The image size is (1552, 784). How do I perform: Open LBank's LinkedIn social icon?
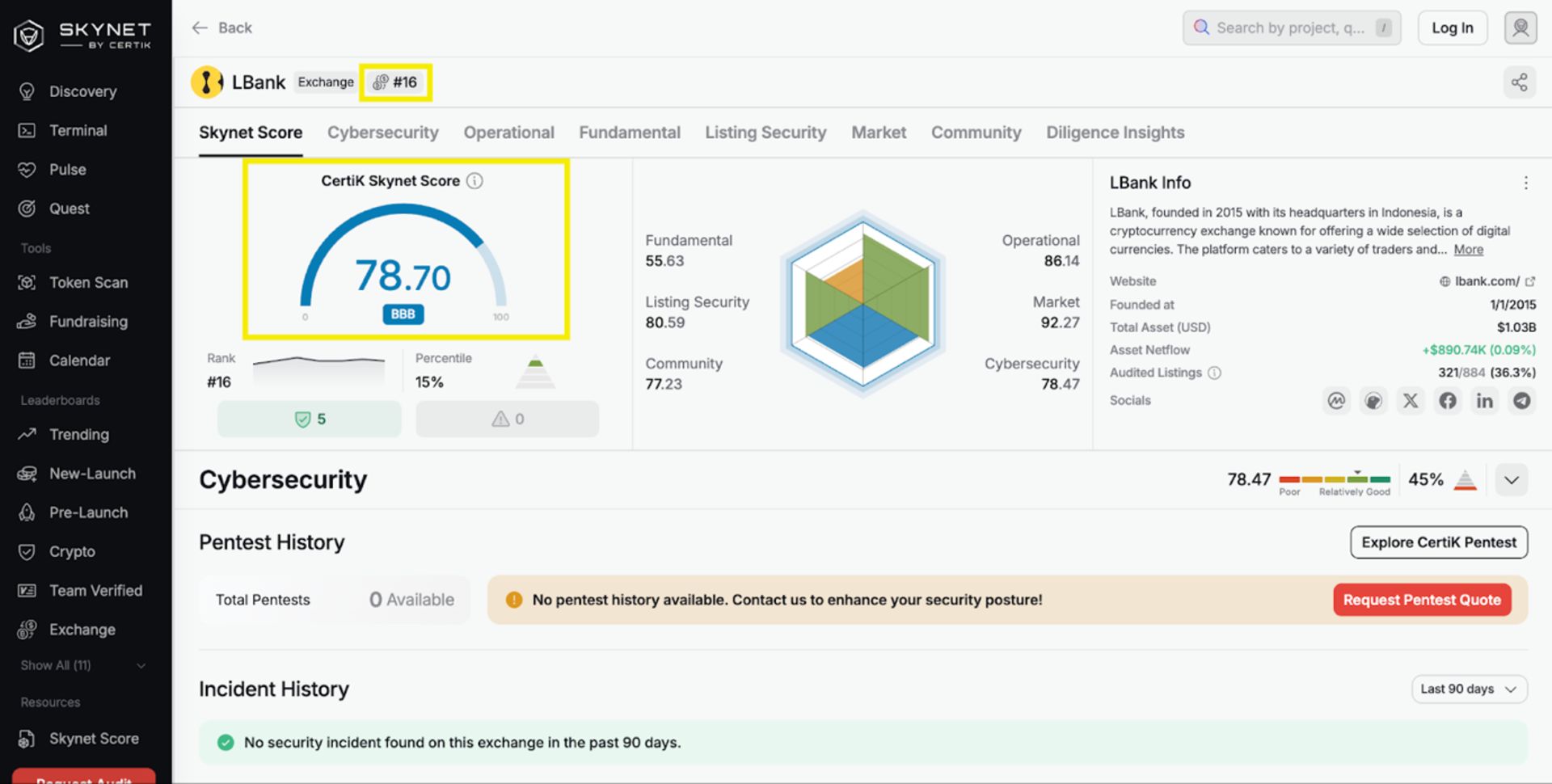[1484, 401]
